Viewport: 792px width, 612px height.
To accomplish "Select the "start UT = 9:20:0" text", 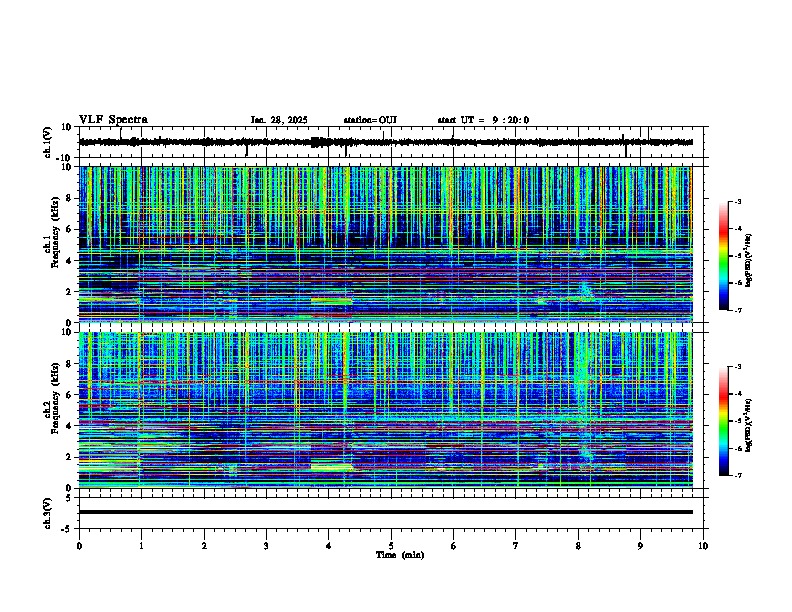I will click(483, 120).
